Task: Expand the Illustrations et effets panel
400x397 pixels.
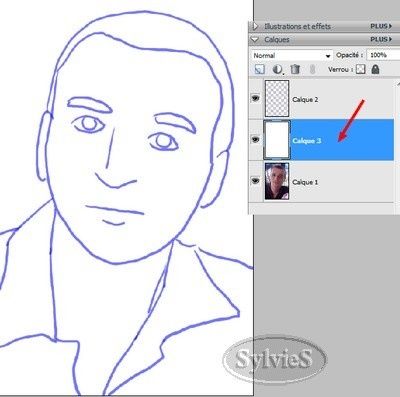Action: (255, 26)
